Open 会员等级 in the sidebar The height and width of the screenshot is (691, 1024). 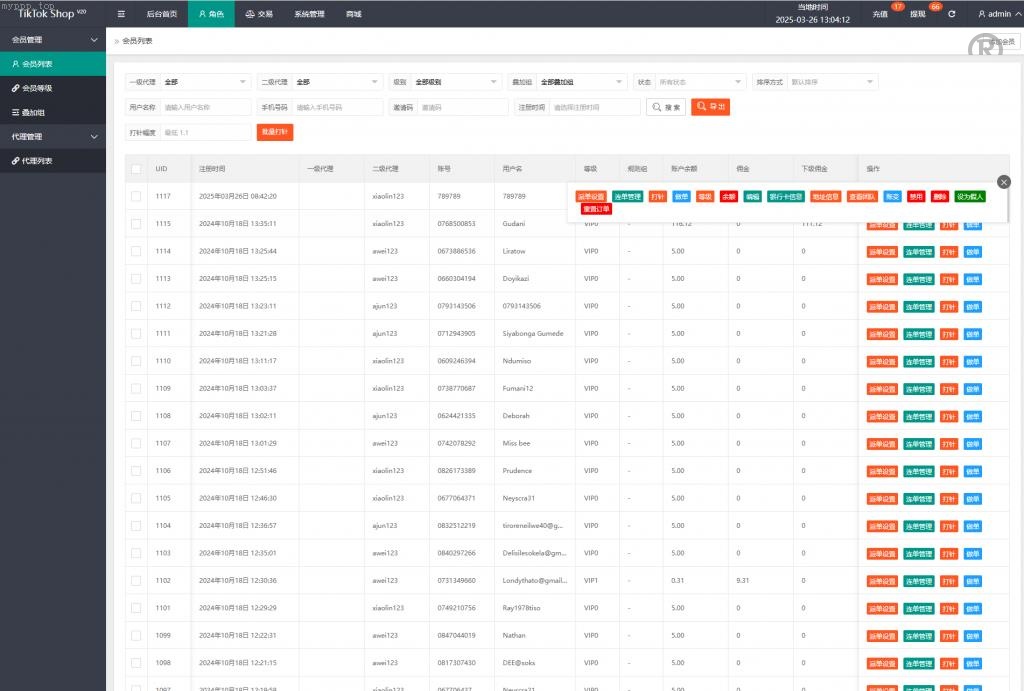37,88
